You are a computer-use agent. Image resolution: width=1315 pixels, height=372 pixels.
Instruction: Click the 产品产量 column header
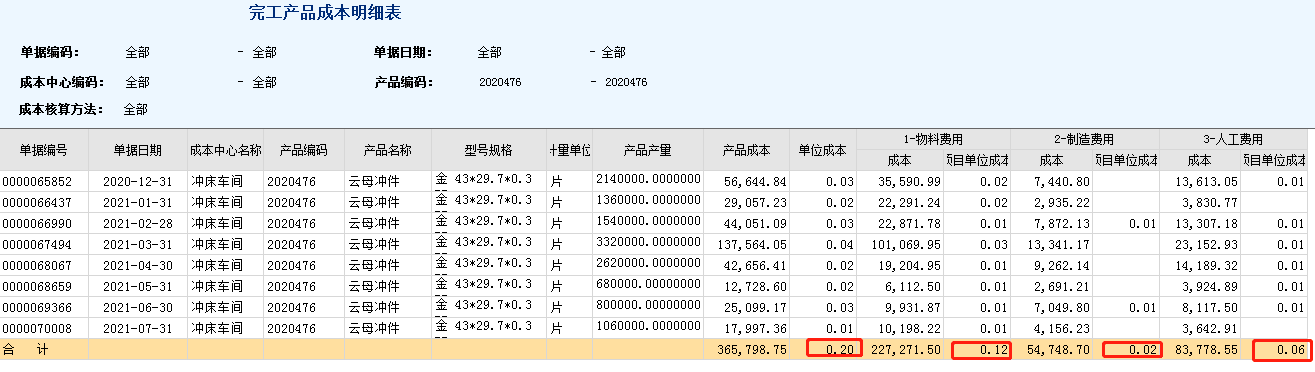pos(647,150)
